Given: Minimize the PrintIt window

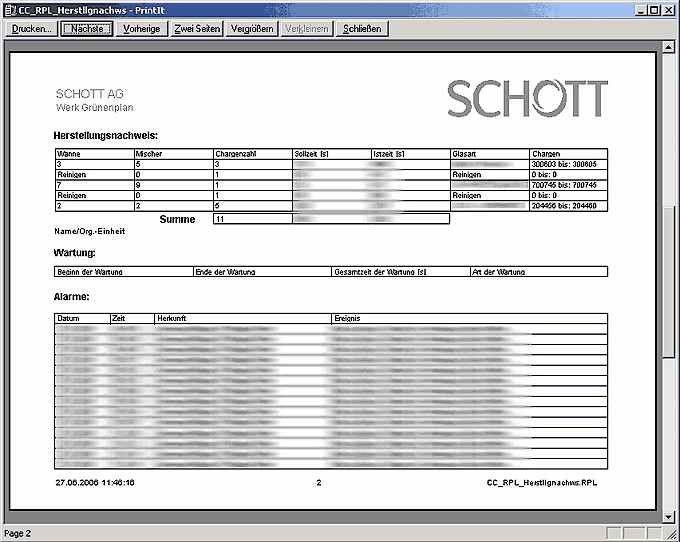Looking at the screenshot, I should (x=641, y=10).
